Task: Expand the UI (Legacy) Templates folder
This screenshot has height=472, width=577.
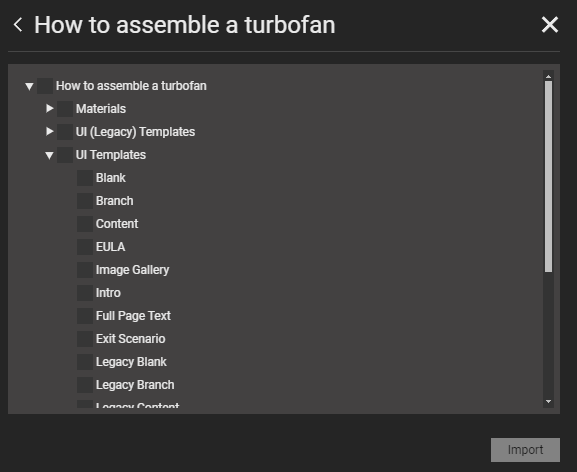Action: pyautogui.click(x=50, y=132)
